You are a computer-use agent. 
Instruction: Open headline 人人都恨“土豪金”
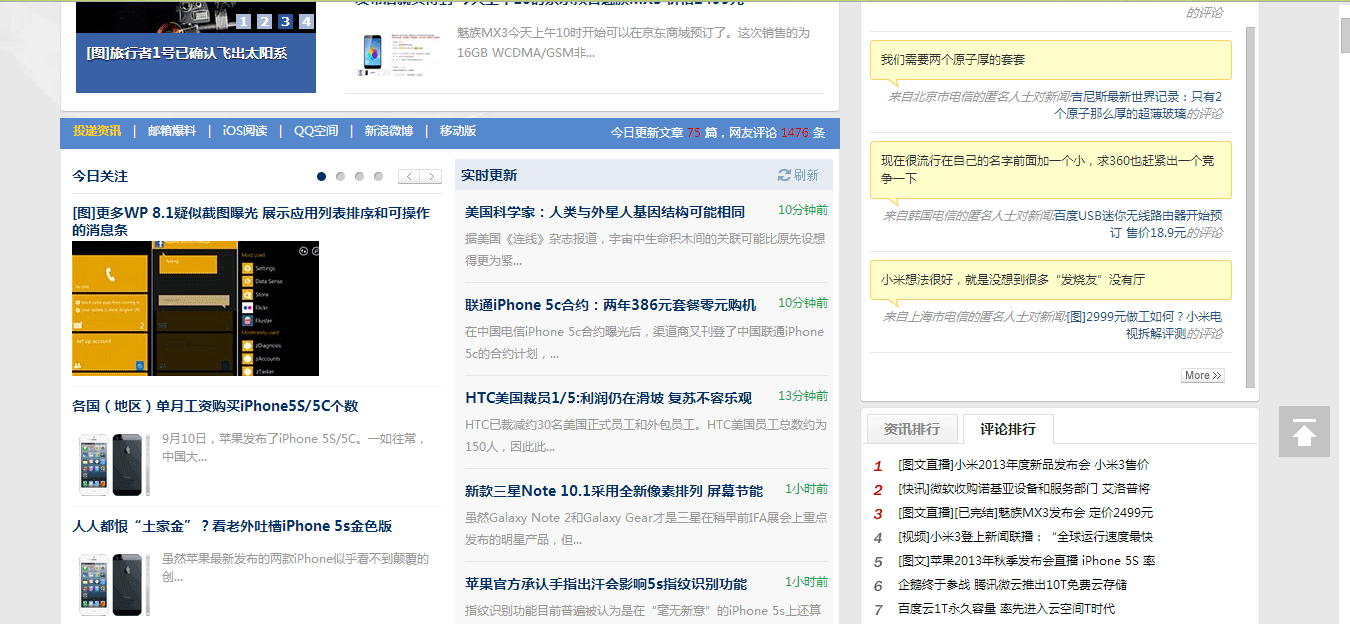pyautogui.click(x=232, y=526)
